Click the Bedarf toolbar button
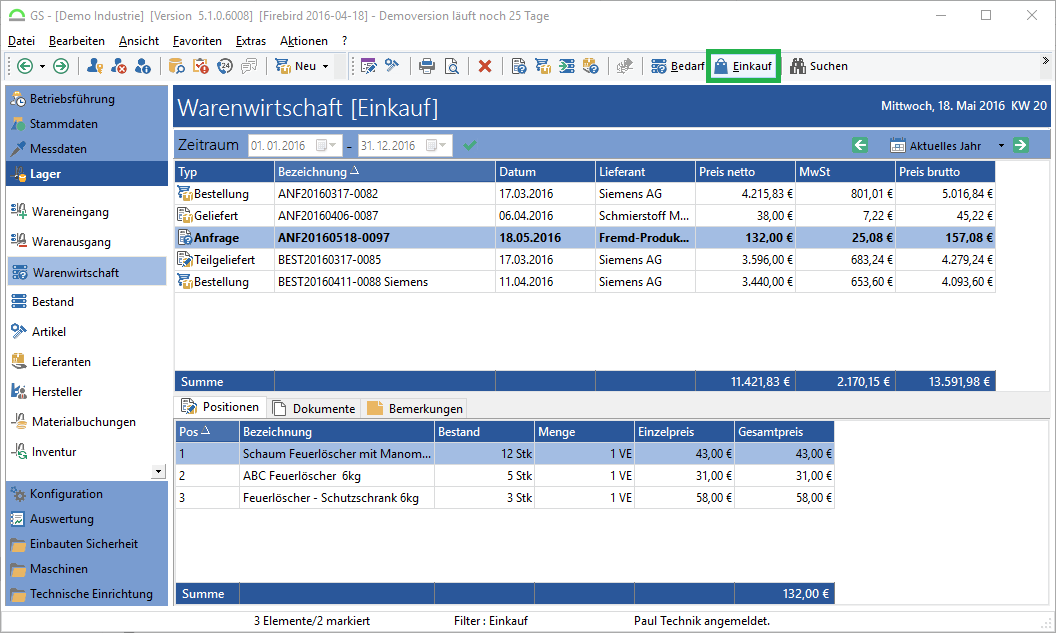 tap(678, 66)
